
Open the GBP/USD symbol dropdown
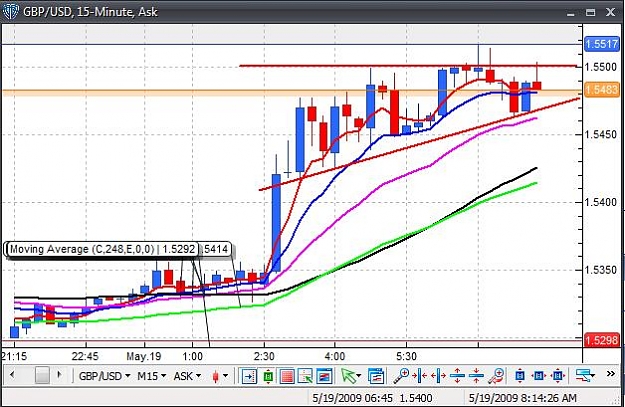(104, 376)
